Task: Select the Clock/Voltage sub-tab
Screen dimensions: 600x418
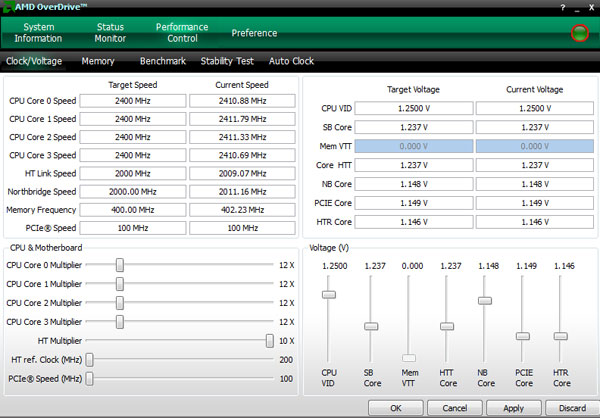Action: point(34,61)
